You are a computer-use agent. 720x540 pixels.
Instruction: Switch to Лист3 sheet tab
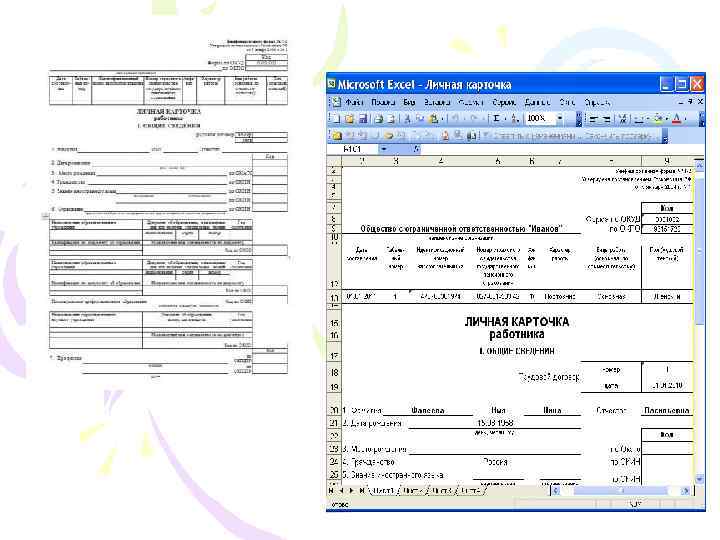point(442,491)
